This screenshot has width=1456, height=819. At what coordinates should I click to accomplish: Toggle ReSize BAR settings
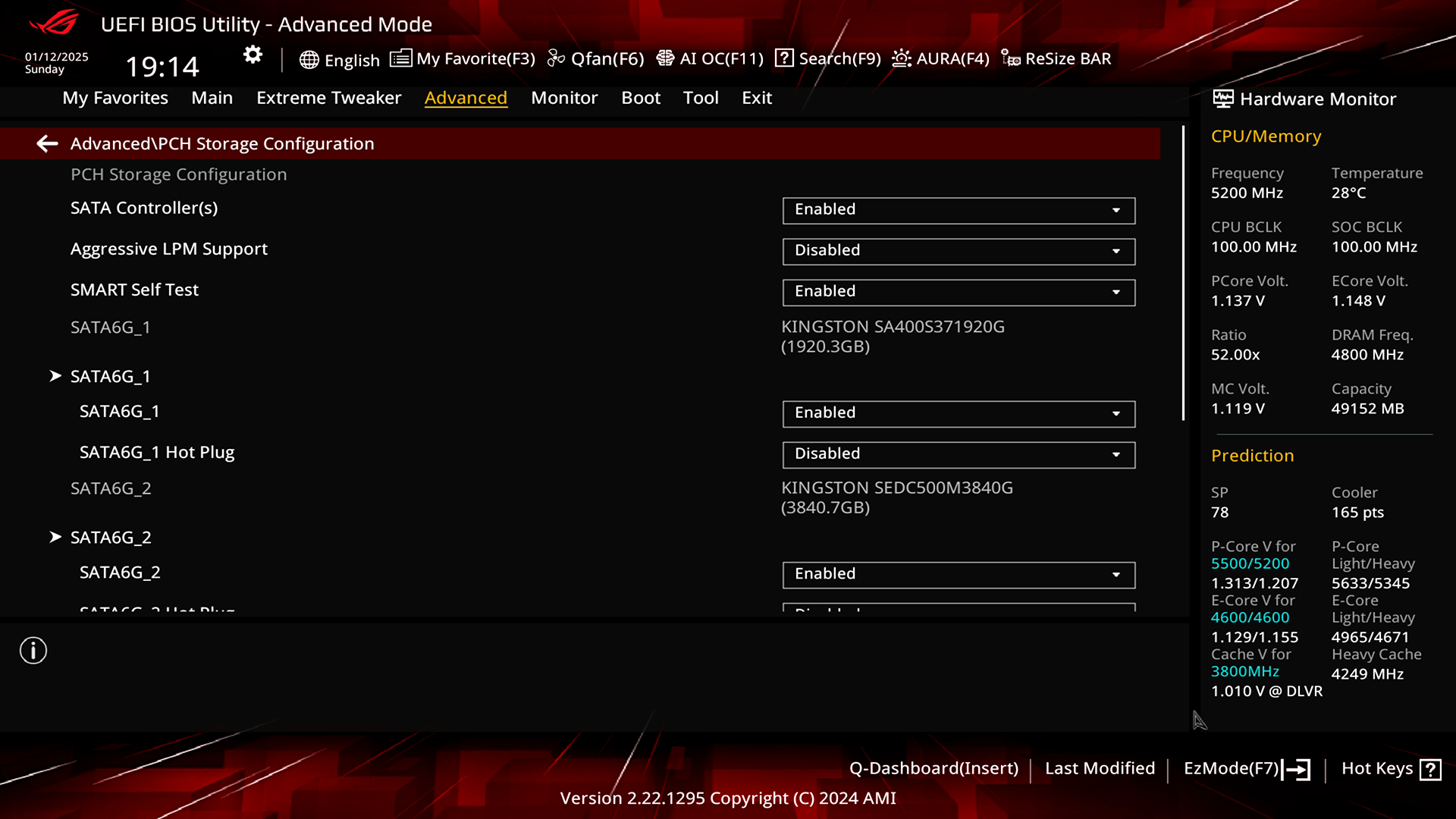click(1056, 58)
